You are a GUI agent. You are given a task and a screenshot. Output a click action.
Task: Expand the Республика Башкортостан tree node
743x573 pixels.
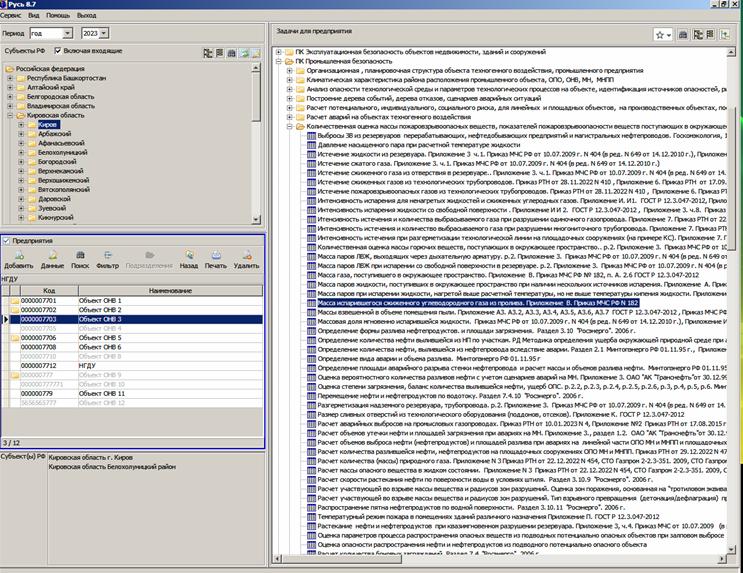[x=9, y=77]
